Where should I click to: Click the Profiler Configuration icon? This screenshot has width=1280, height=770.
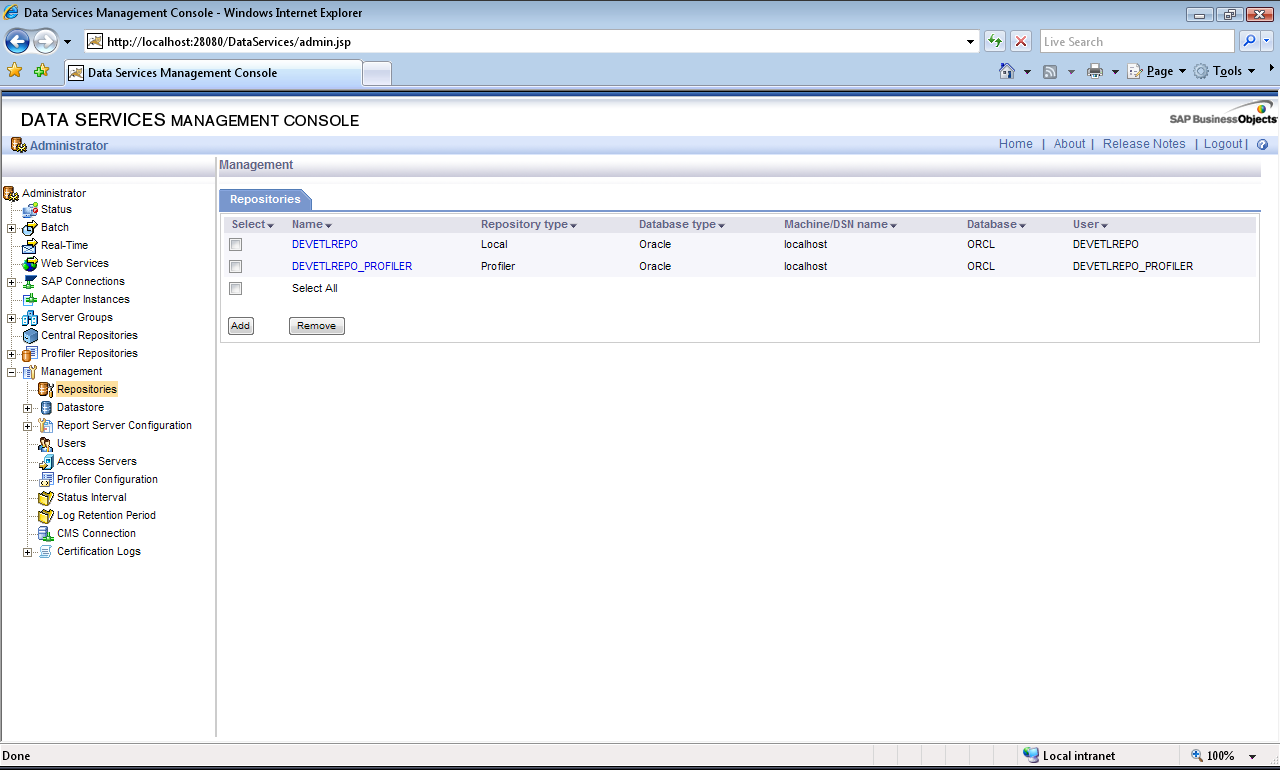(46, 480)
